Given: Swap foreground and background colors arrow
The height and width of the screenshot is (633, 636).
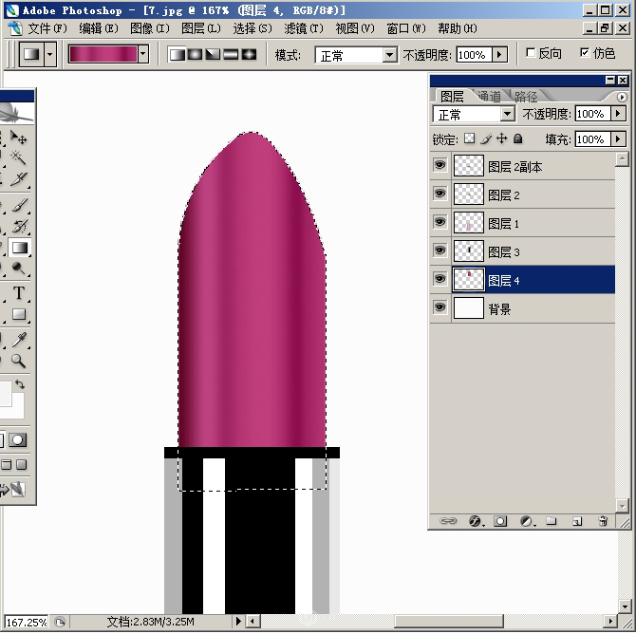Looking at the screenshot, I should pyautogui.click(x=19, y=385).
